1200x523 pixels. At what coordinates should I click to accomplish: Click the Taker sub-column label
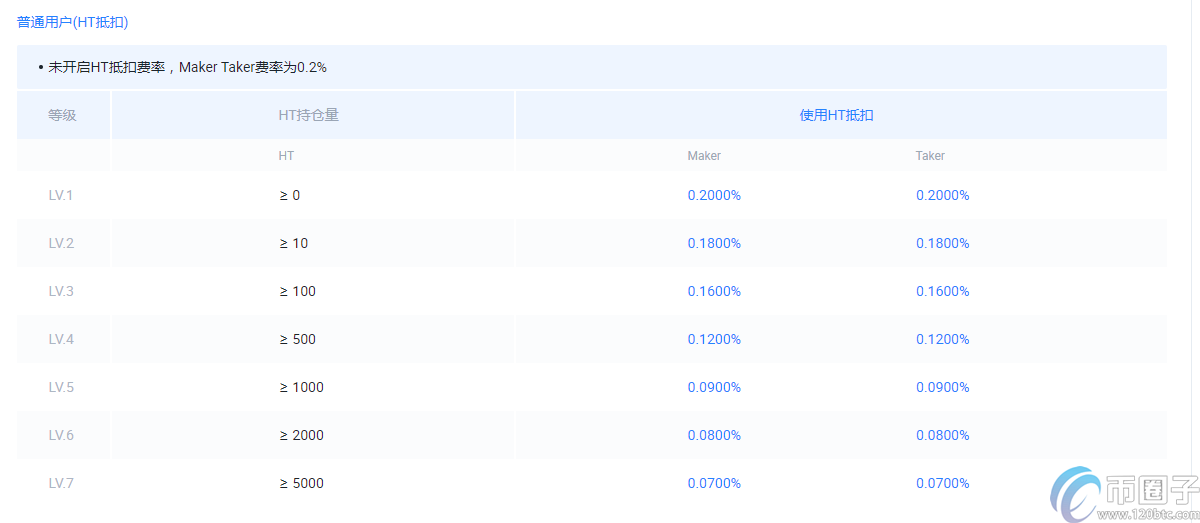[x=930, y=156]
